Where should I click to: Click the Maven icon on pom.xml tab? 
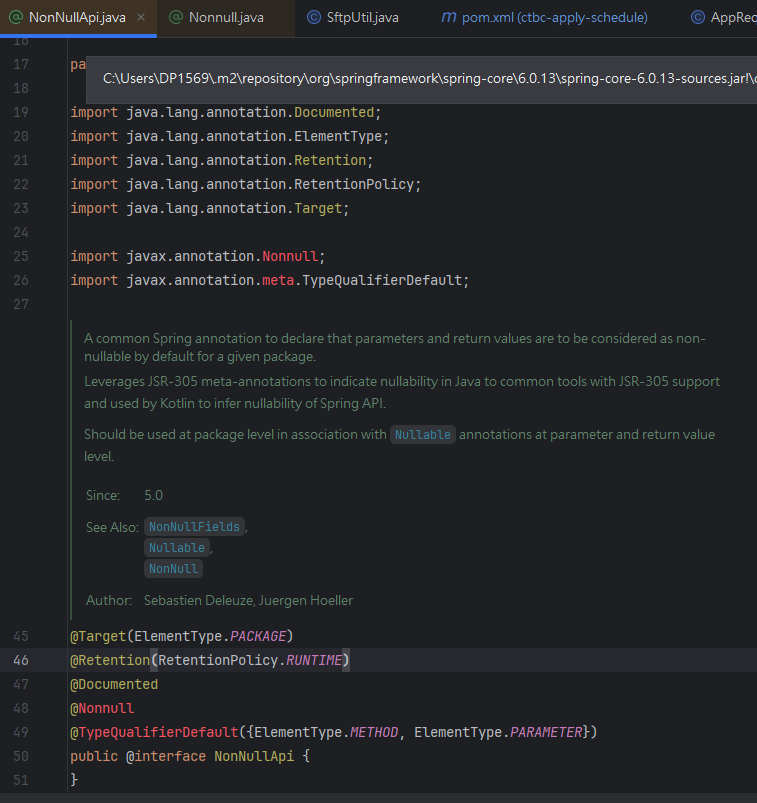tap(448, 17)
